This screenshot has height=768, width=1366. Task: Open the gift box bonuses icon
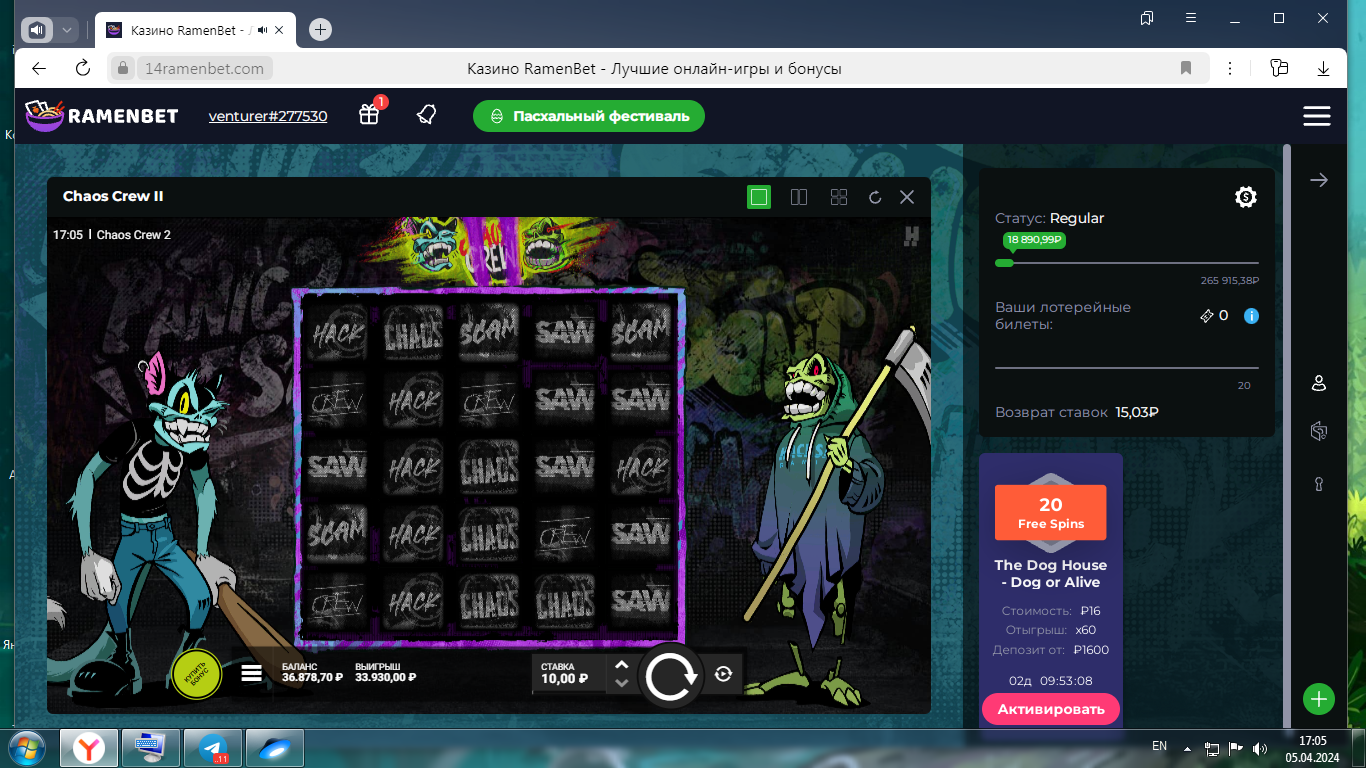click(x=369, y=115)
